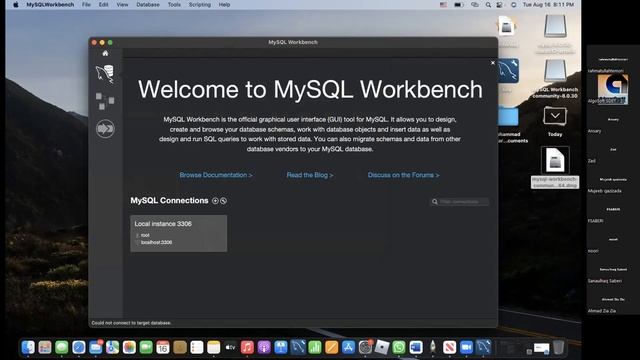Open Zoom from the Dock
The height and width of the screenshot is (360, 640).
point(466,347)
